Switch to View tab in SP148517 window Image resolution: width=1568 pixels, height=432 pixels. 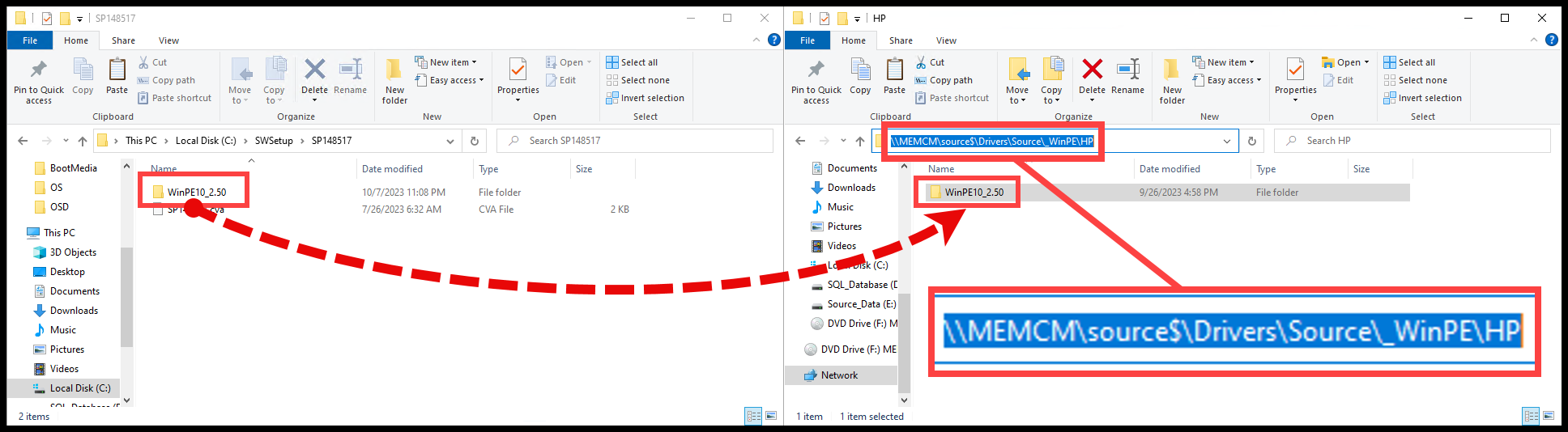point(168,40)
